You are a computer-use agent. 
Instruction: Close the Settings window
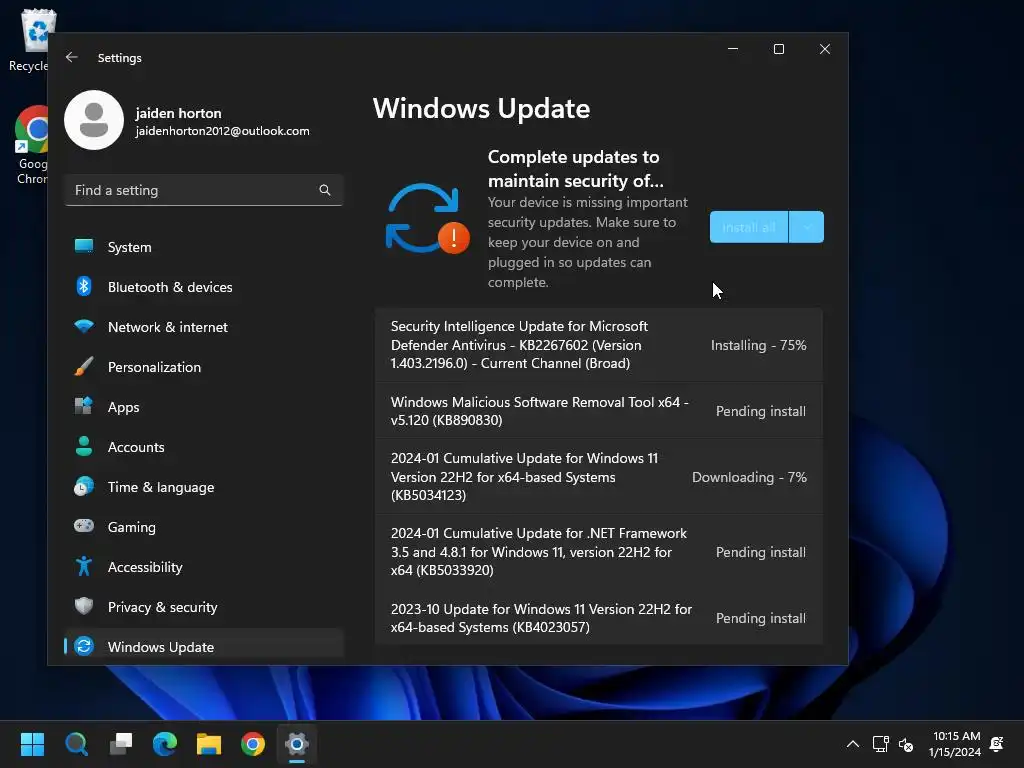tap(825, 49)
